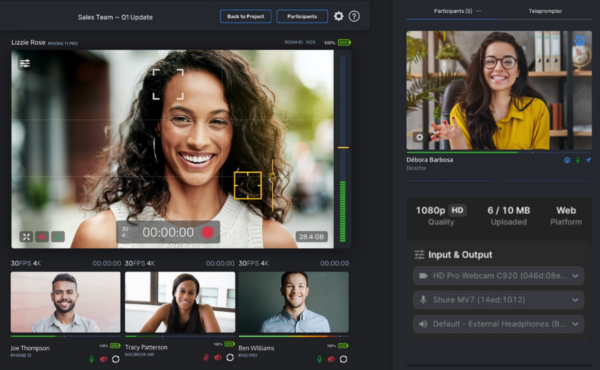Click Tracy Patterson's camera rotate icon
Screen dimensions: 600x370
click(230, 357)
